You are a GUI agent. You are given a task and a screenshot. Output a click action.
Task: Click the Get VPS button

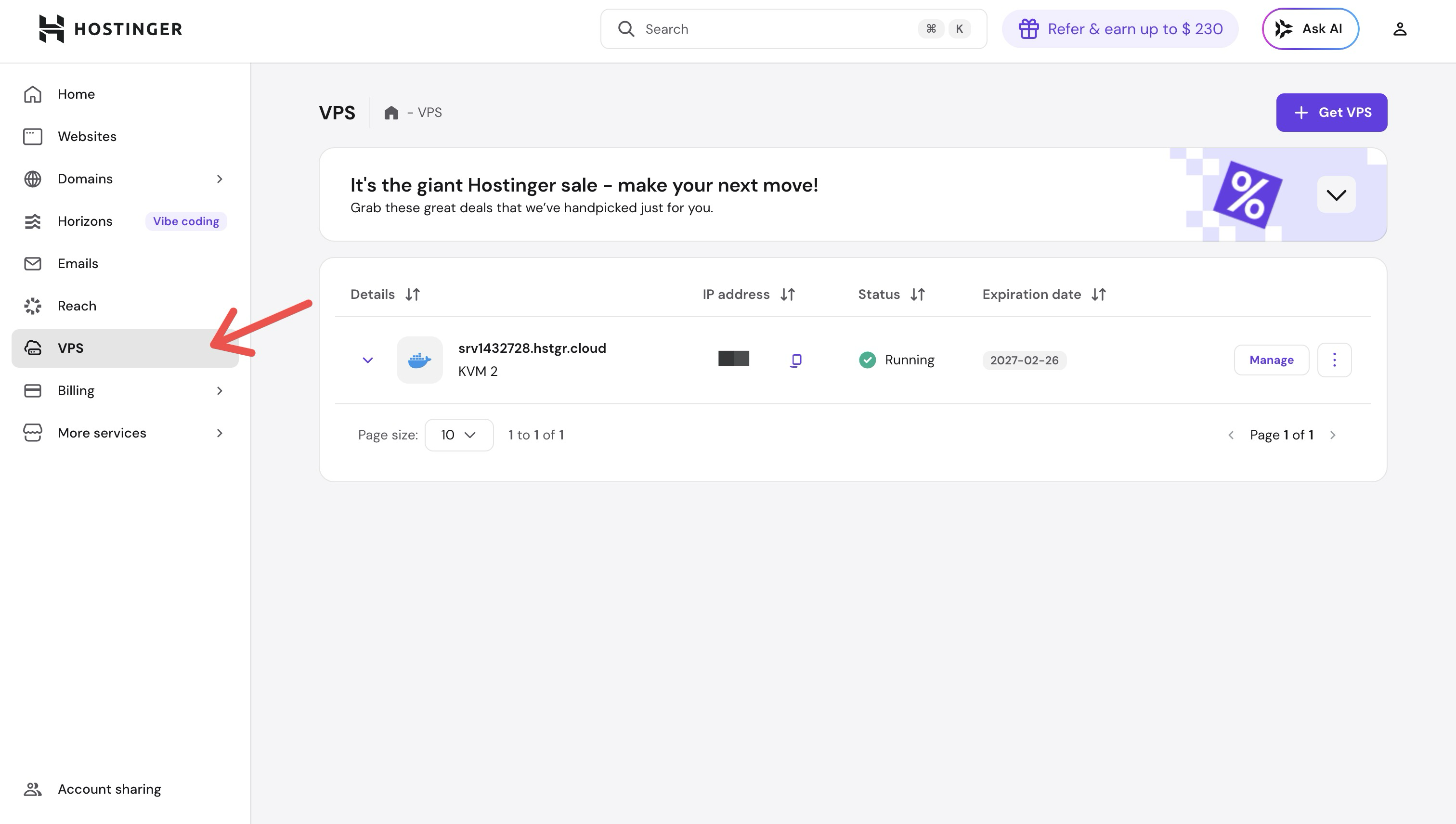[1331, 113]
